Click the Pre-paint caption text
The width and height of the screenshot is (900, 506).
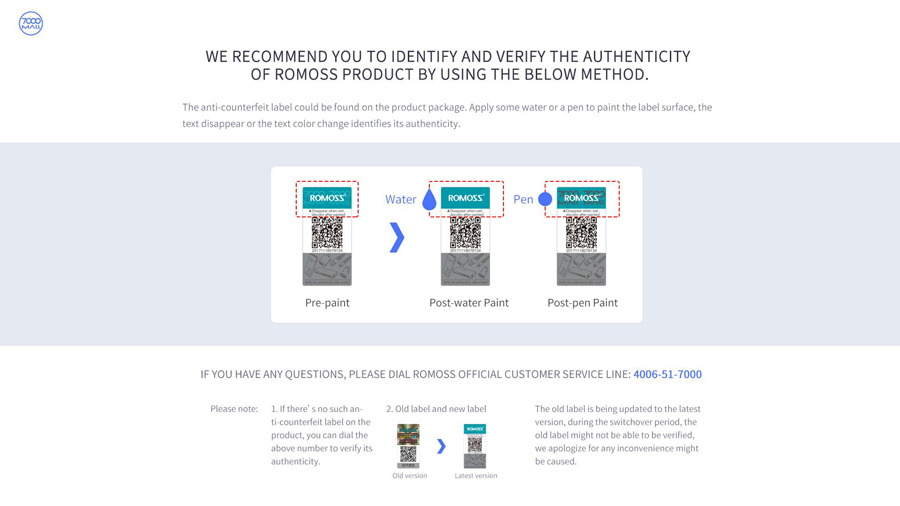[x=327, y=303]
